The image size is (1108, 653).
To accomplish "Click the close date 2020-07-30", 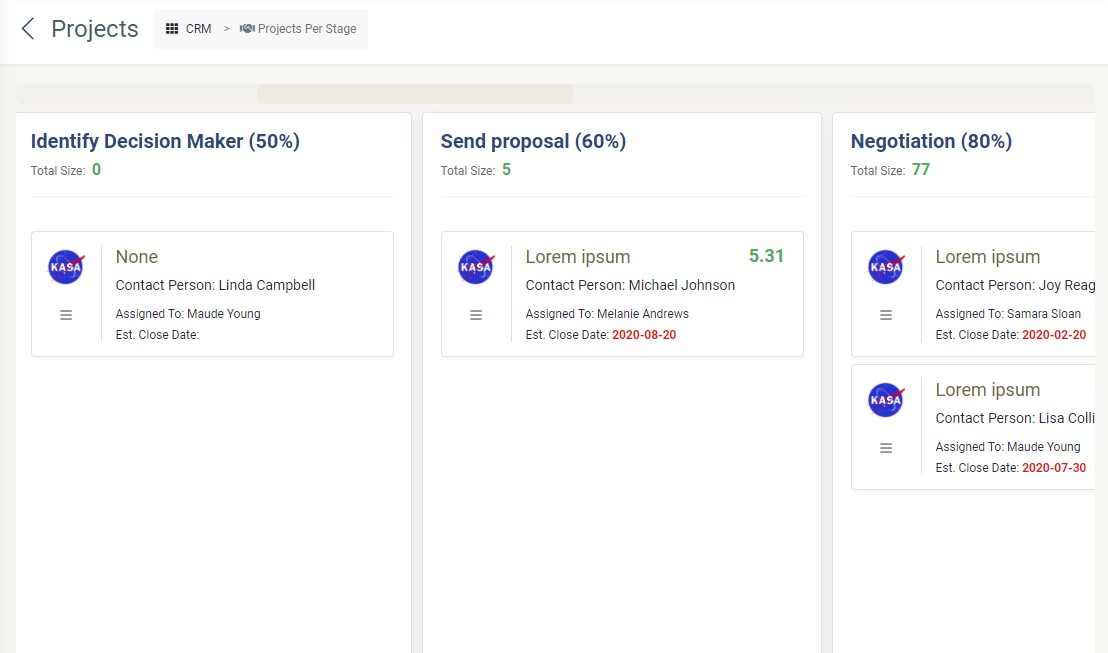I will click(1054, 468).
